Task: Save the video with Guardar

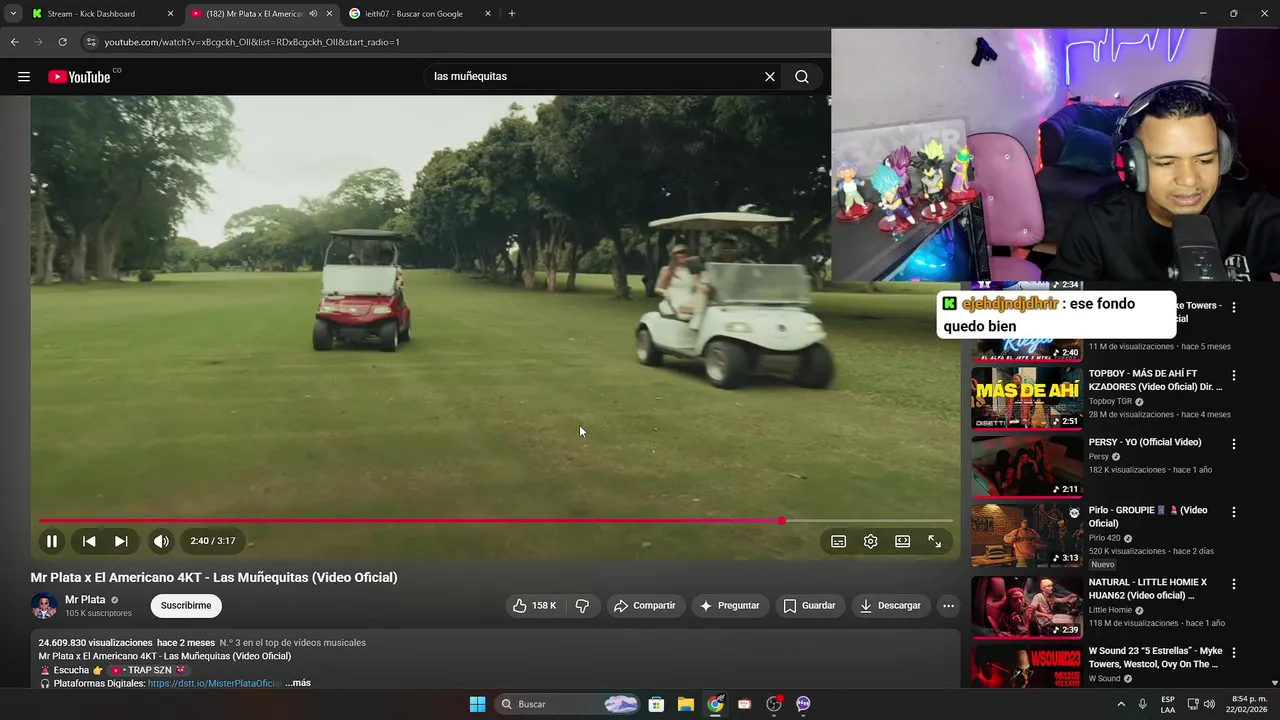Action: point(809,606)
